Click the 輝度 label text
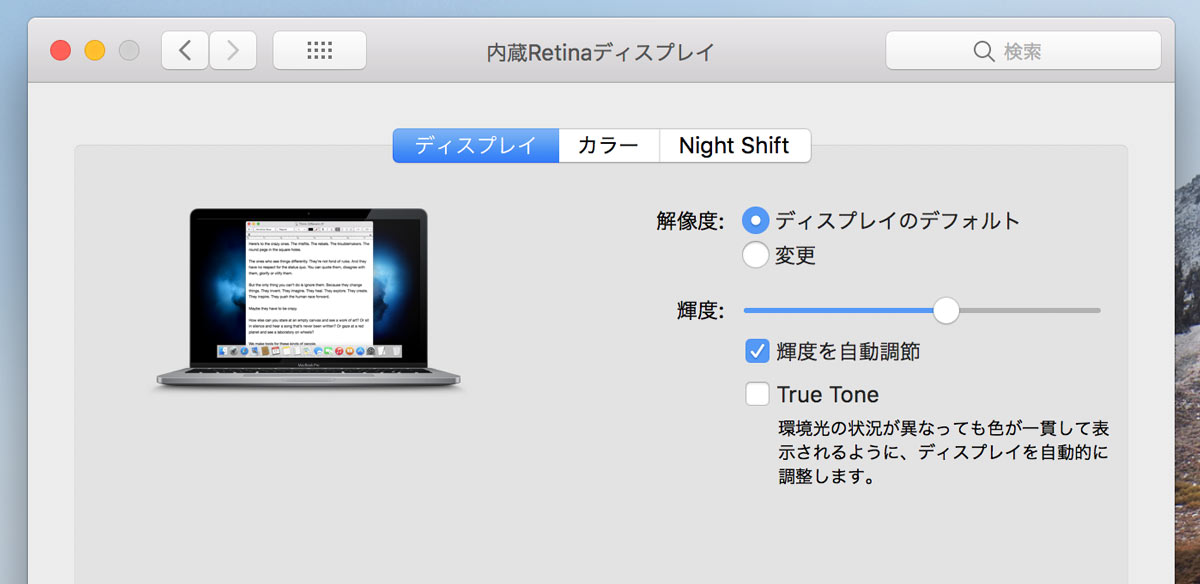Image resolution: width=1200 pixels, height=584 pixels. [x=701, y=310]
